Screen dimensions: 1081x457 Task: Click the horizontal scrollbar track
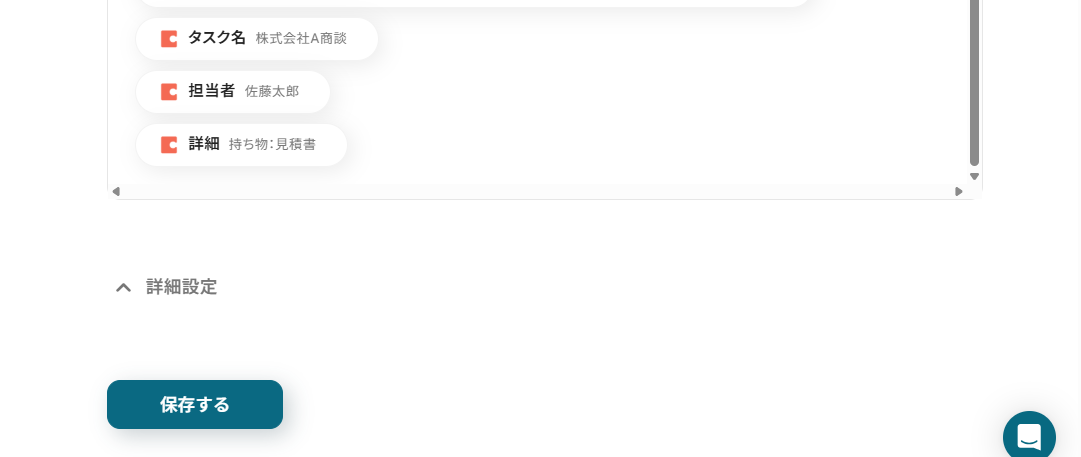coord(538,192)
